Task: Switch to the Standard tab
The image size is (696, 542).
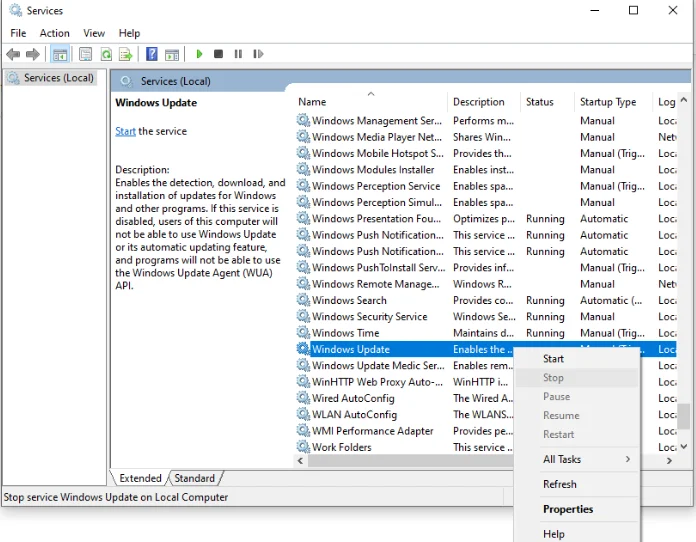Action: (x=194, y=478)
